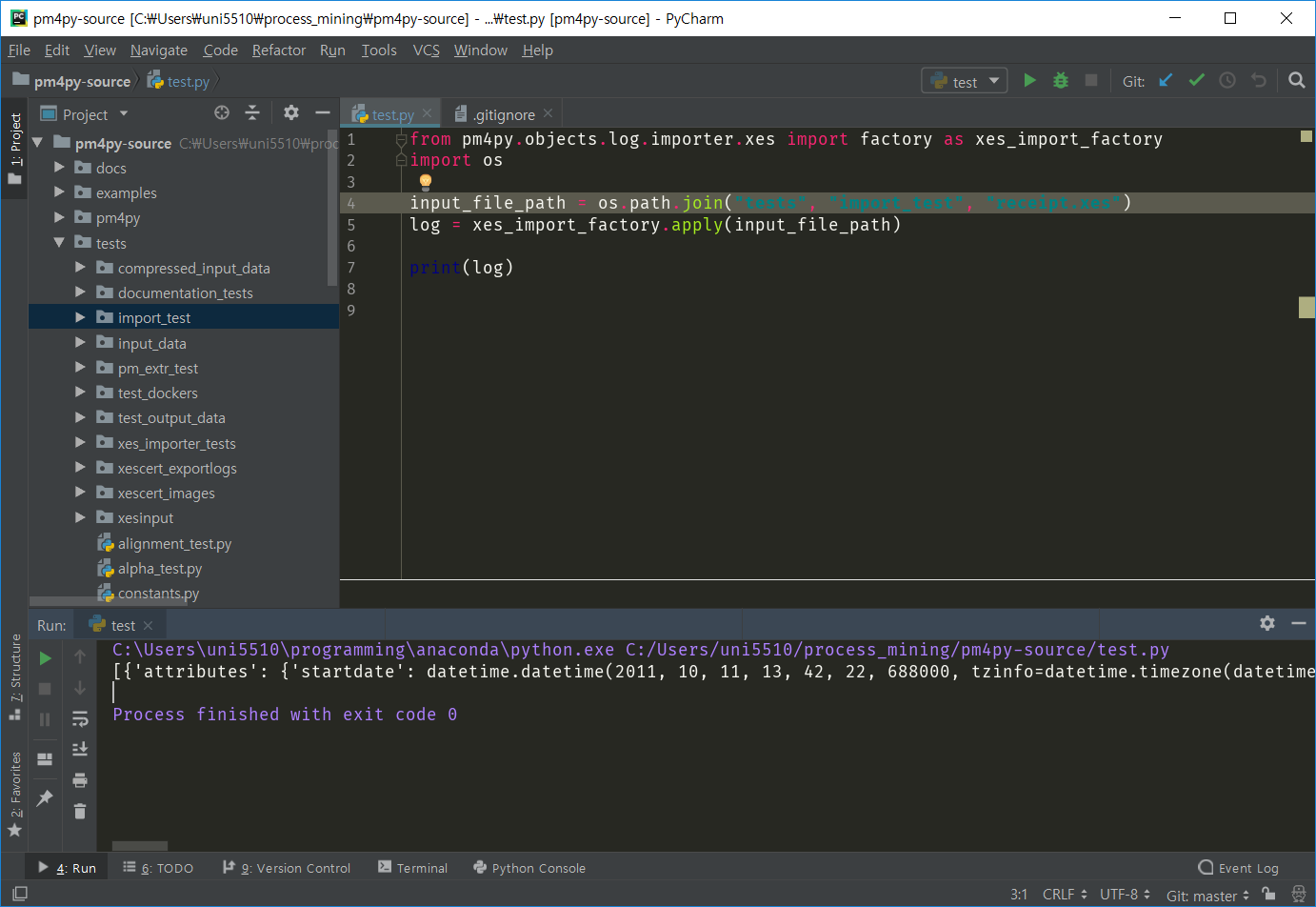Click line number 7 in the gutter
The image size is (1316, 907).
(351, 268)
